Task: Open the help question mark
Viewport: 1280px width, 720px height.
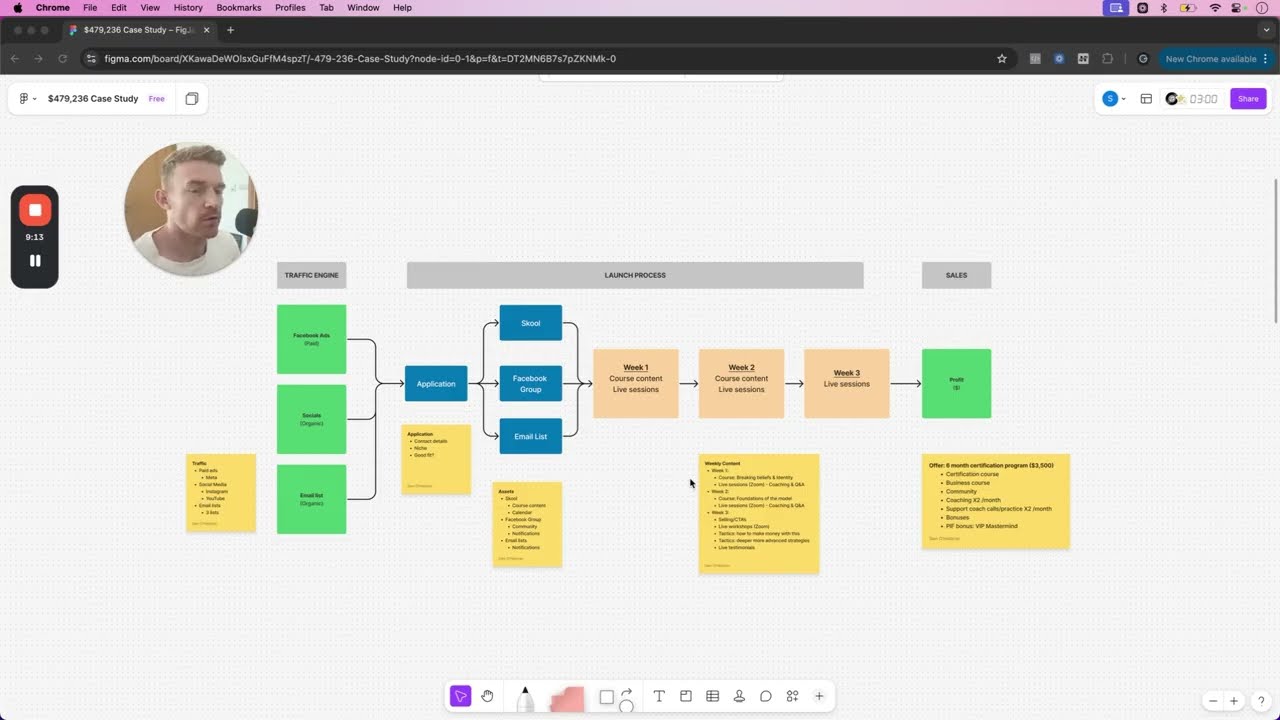Action: point(1261,701)
